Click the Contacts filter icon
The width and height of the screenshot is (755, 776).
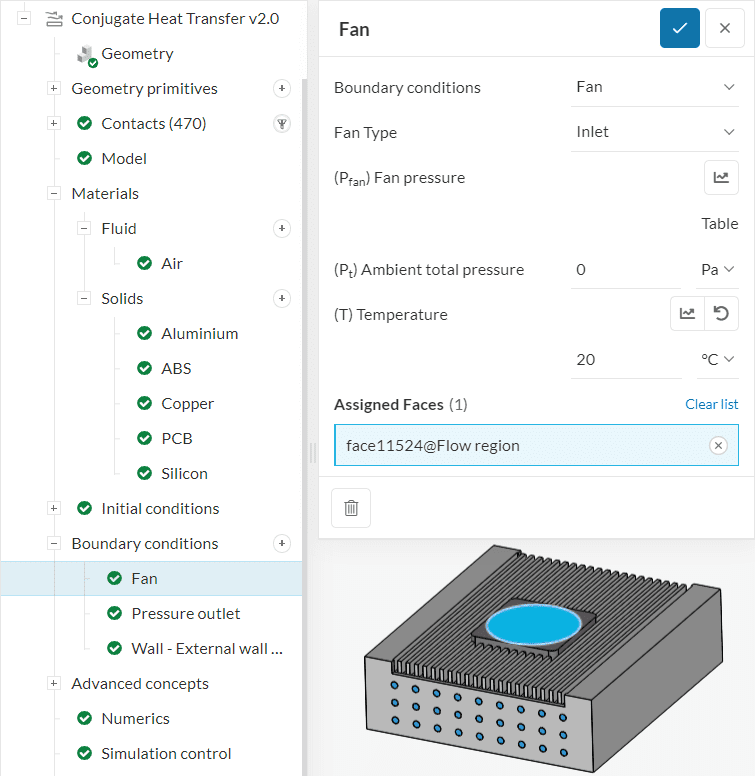point(282,124)
